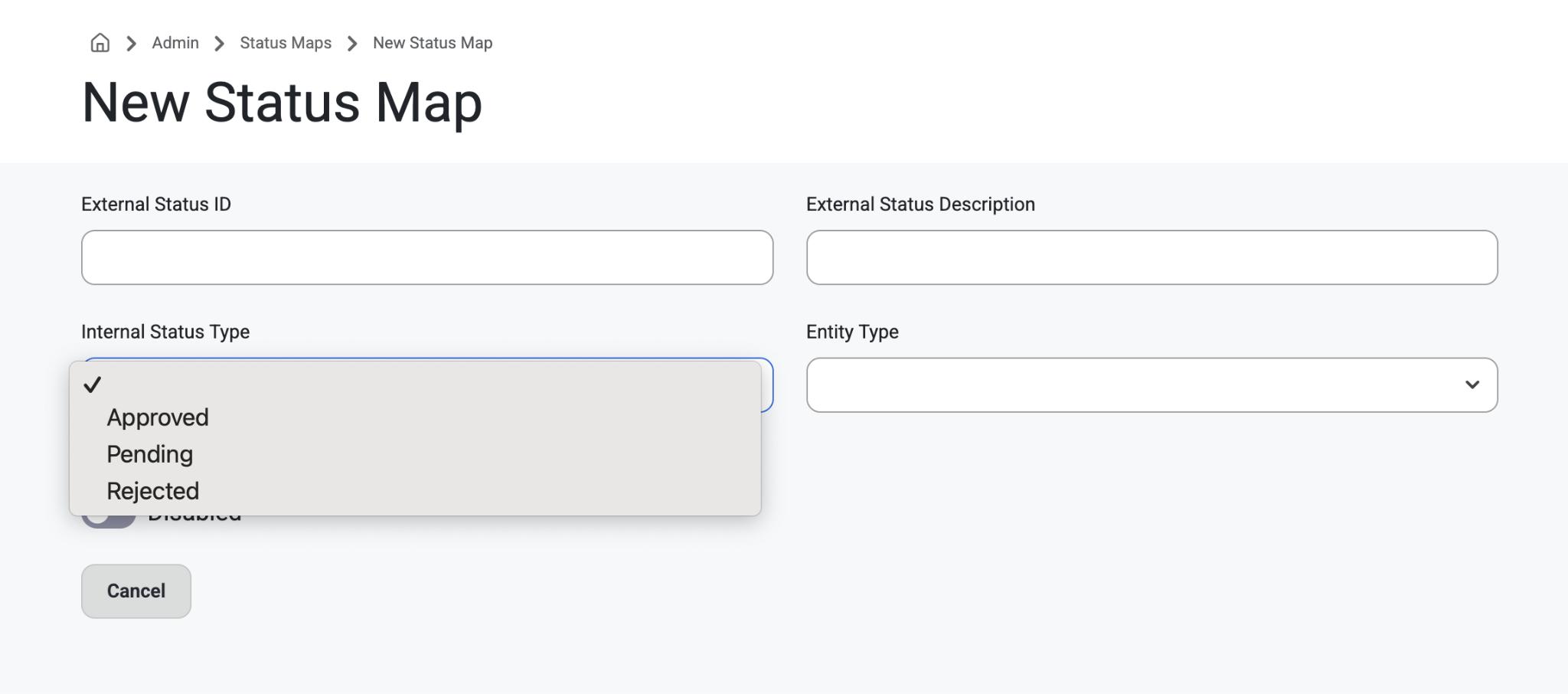Click the External Status Description label
This screenshot has height=694, width=1568.
coord(920,204)
